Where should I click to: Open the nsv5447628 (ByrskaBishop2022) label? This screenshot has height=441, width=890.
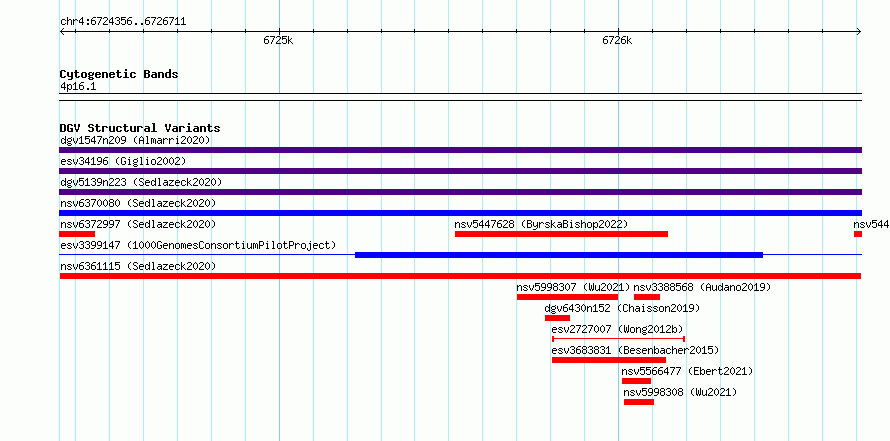click(541, 224)
